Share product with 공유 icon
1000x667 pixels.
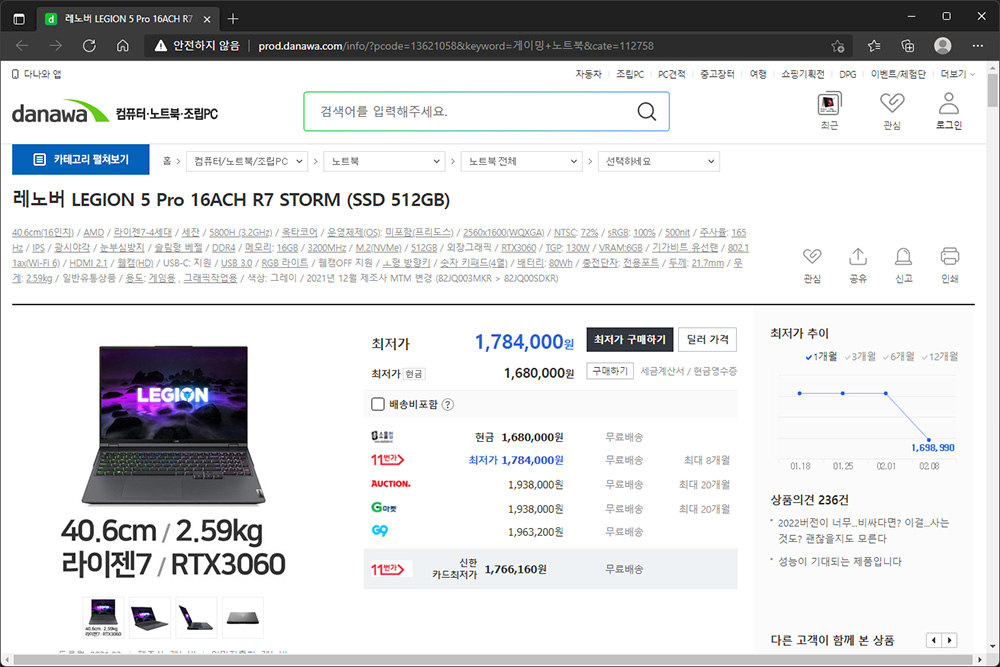[858, 256]
